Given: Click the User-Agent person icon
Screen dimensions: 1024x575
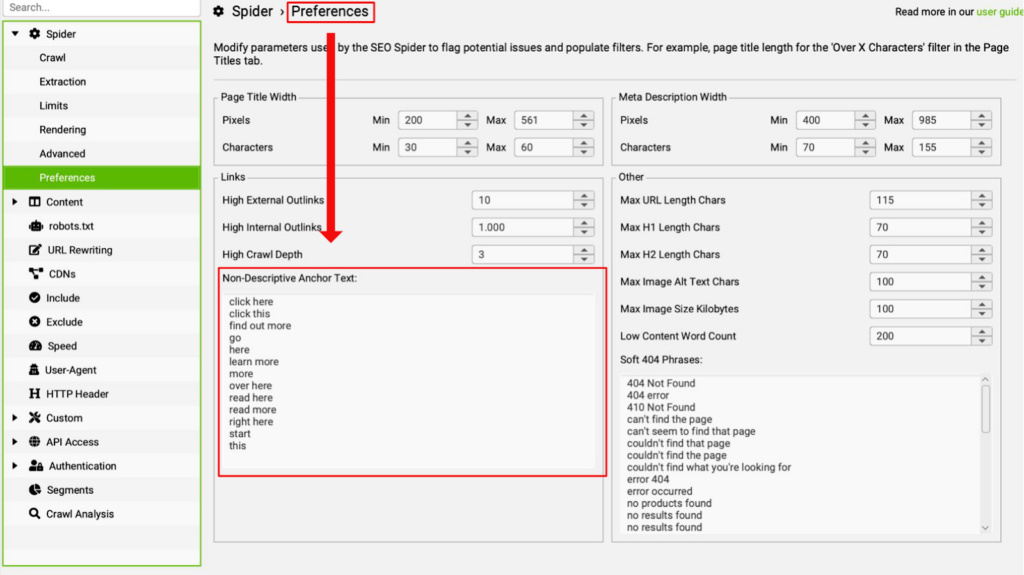Looking at the screenshot, I should tap(34, 370).
